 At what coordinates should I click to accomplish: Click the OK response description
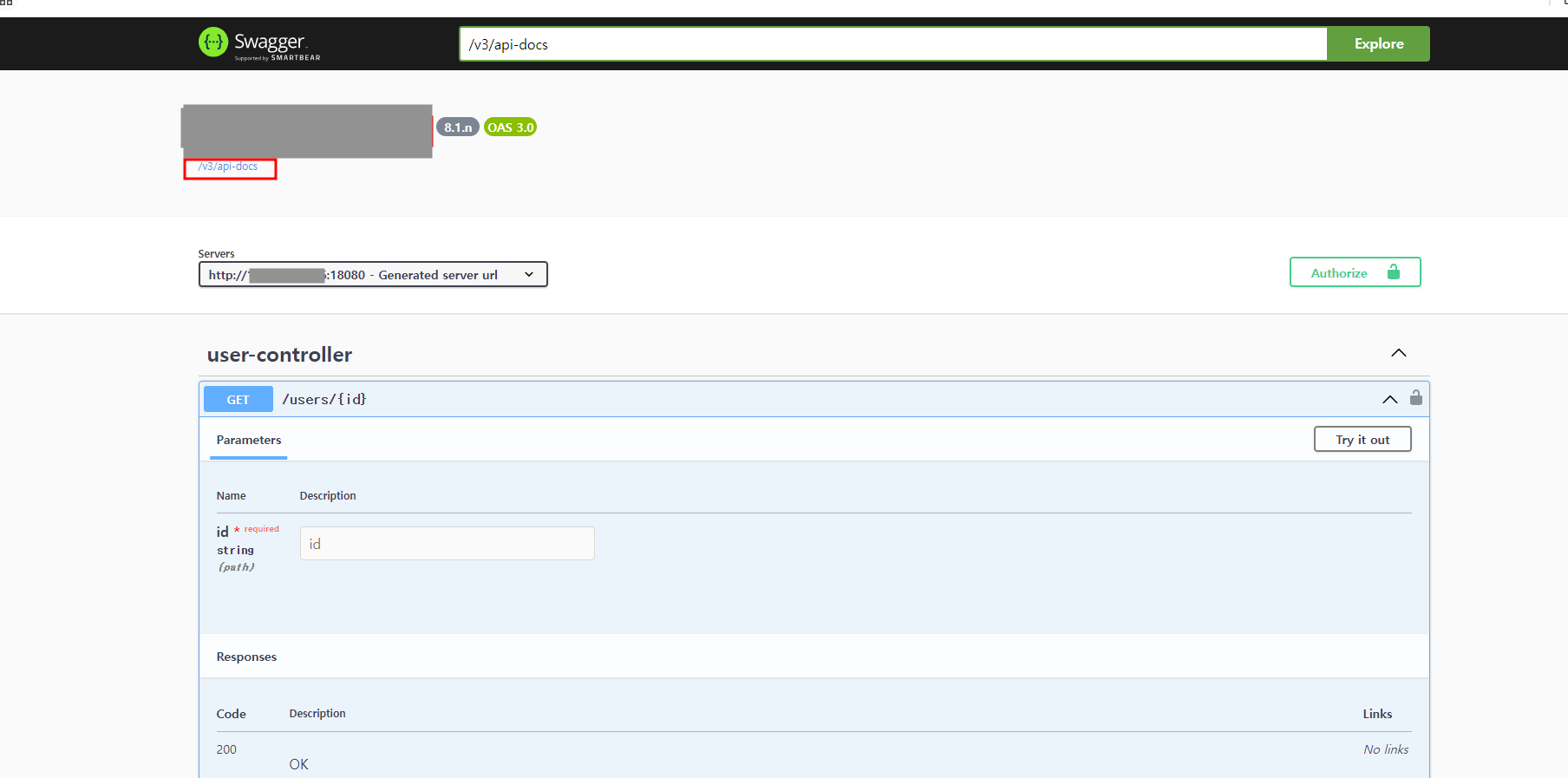(x=299, y=764)
